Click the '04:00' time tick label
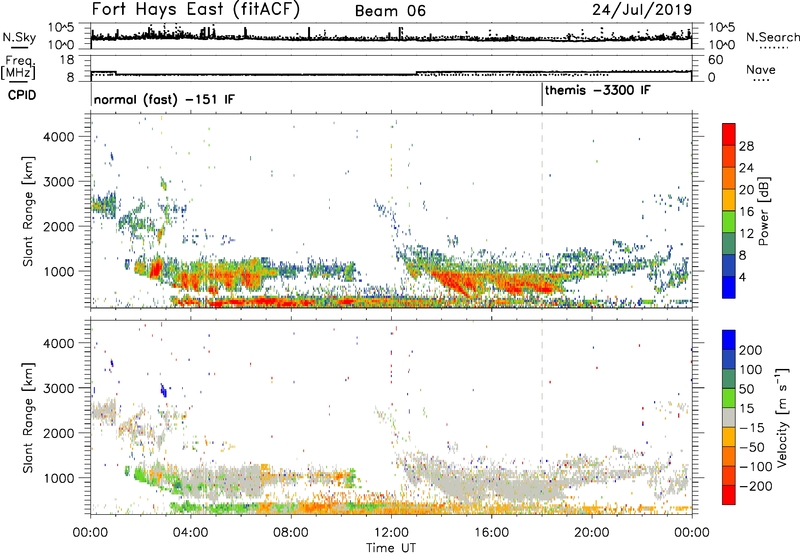This screenshot has width=800, height=554. click(x=191, y=533)
